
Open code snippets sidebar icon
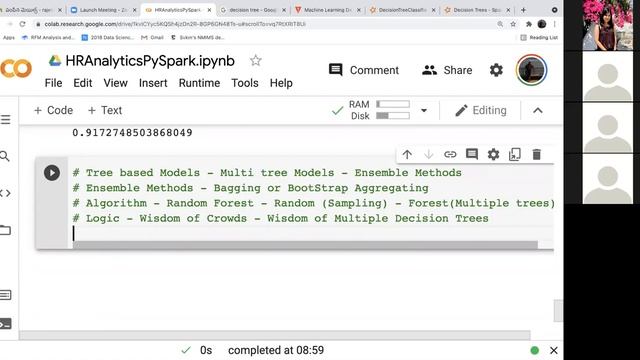[5, 193]
